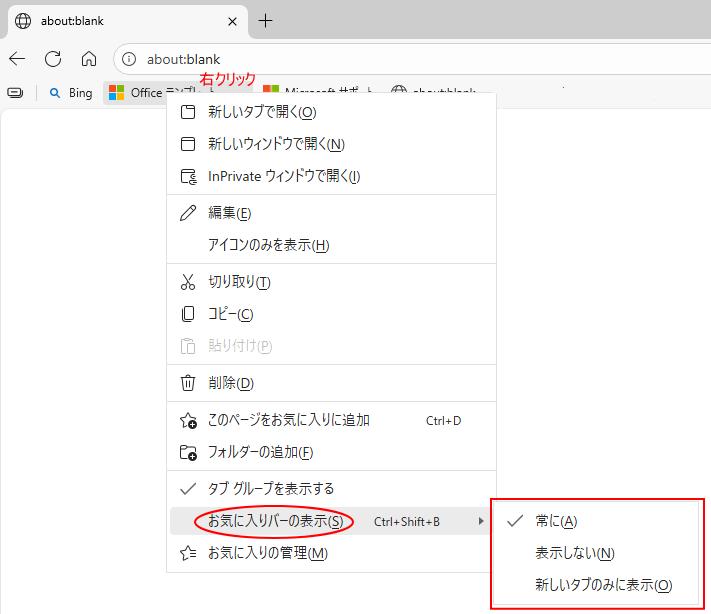Select 表示しない(N) option in submenu
This screenshot has height=614, width=711.
point(574,553)
